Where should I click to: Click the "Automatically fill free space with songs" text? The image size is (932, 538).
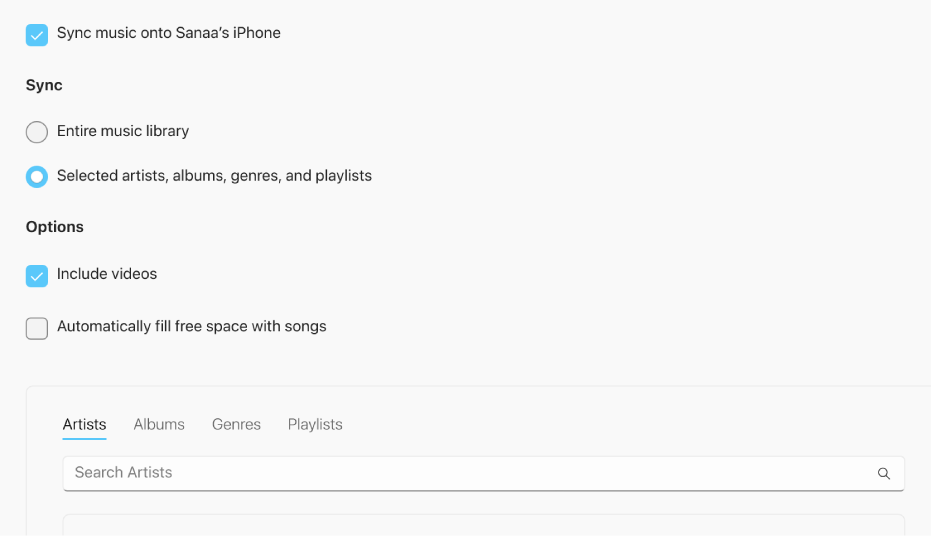coord(192,326)
